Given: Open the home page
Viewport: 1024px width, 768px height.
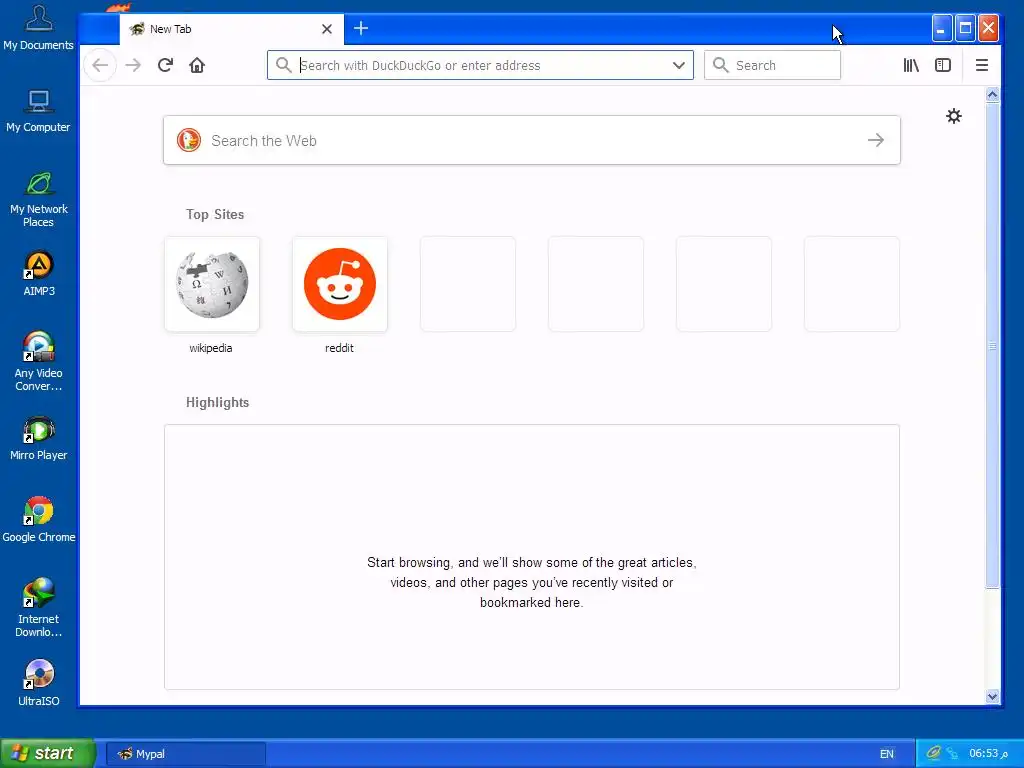Looking at the screenshot, I should (x=197, y=65).
